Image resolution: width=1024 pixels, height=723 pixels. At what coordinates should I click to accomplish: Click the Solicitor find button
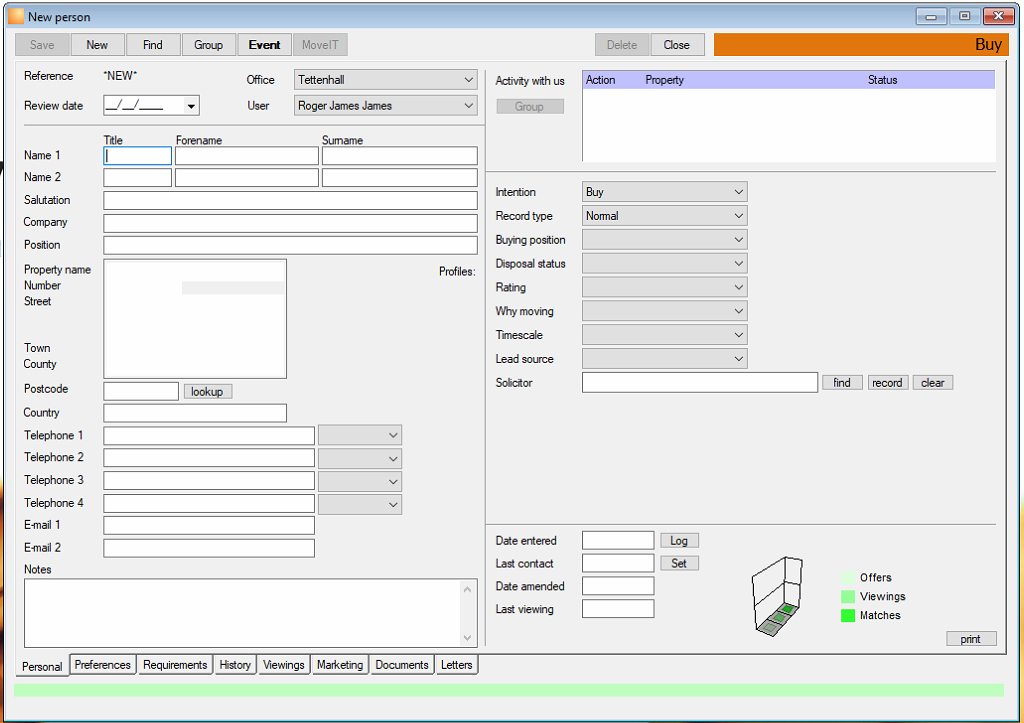coord(842,383)
